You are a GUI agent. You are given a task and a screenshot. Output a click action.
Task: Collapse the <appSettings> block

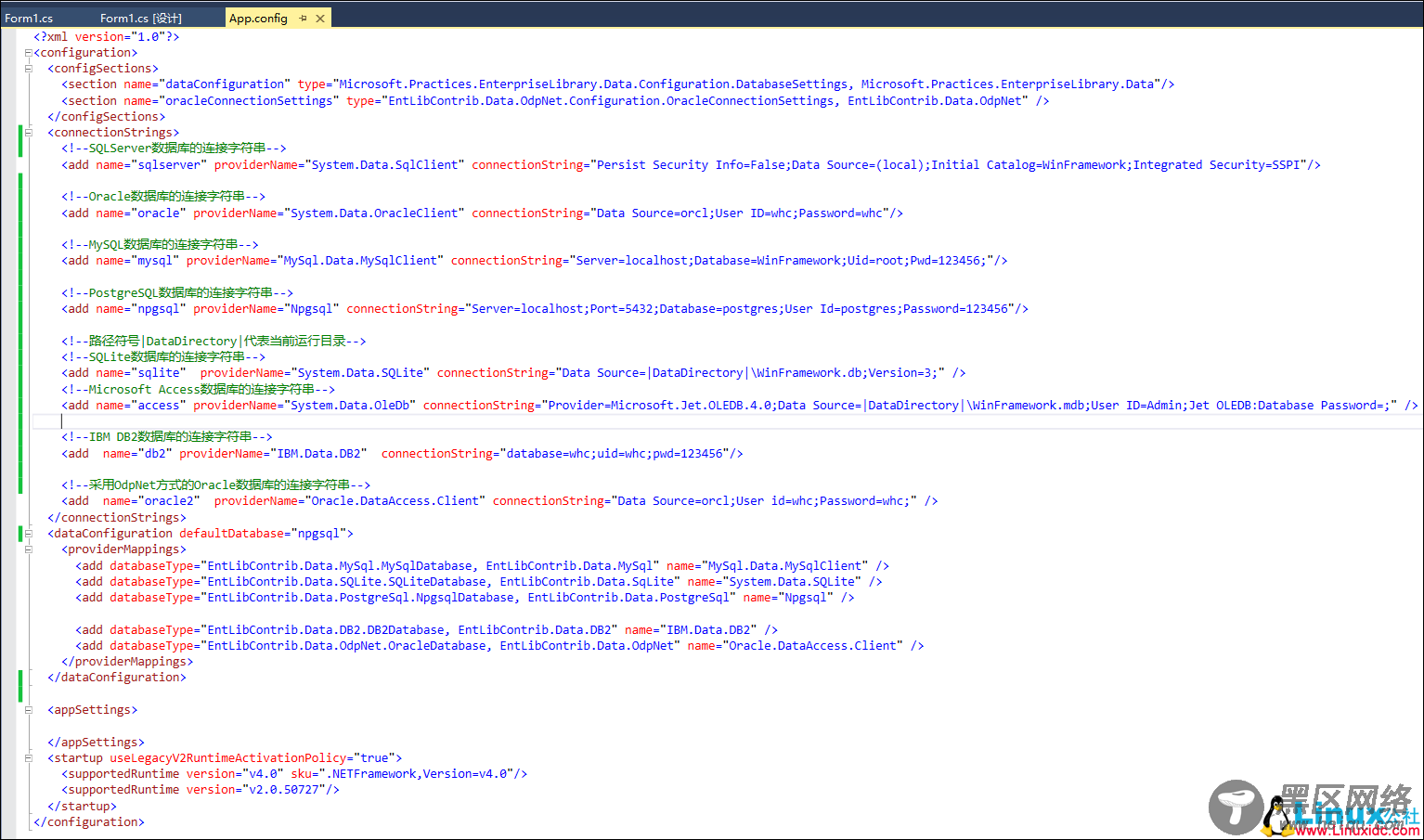(x=28, y=710)
